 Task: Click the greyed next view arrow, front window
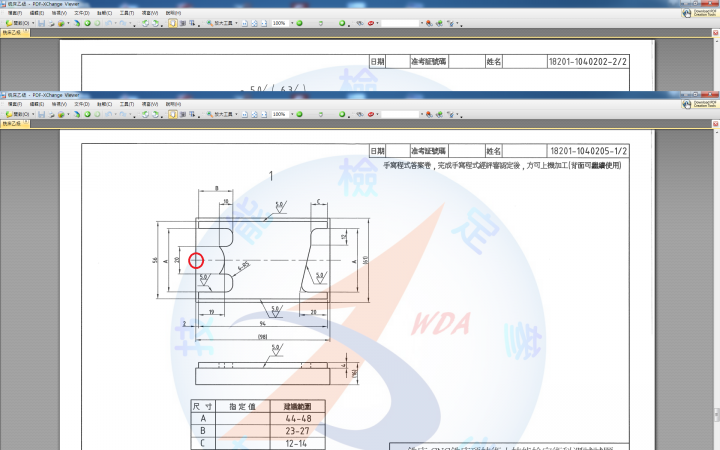pos(97,114)
